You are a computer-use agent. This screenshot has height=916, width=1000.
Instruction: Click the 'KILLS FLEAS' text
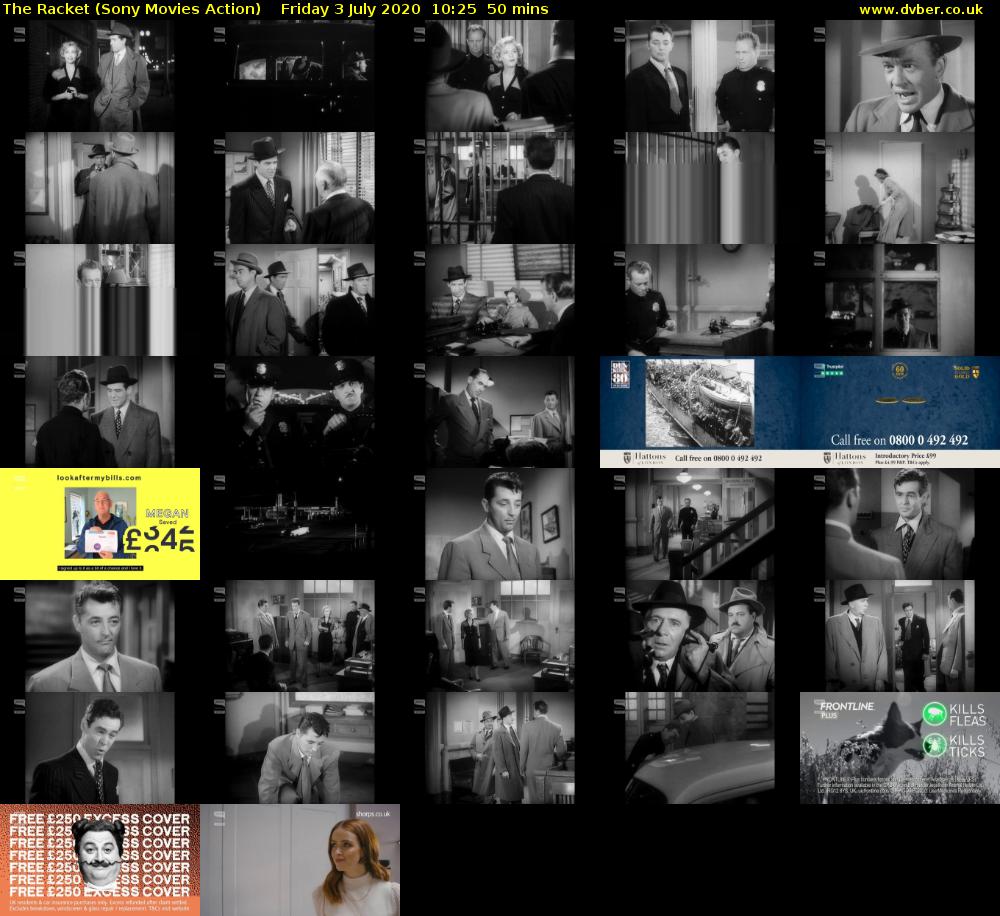tap(967, 715)
